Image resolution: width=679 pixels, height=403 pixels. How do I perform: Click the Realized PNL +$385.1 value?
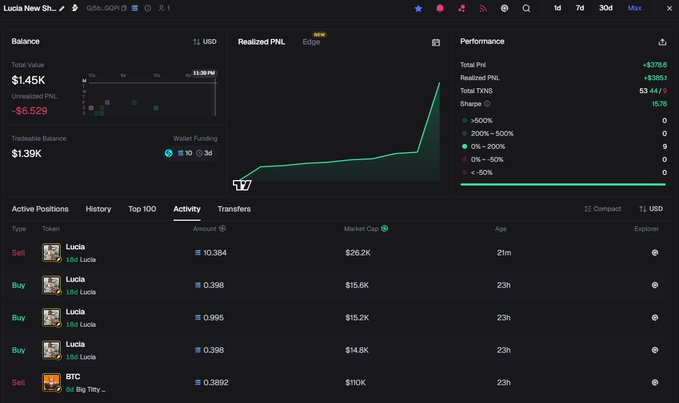[655, 78]
